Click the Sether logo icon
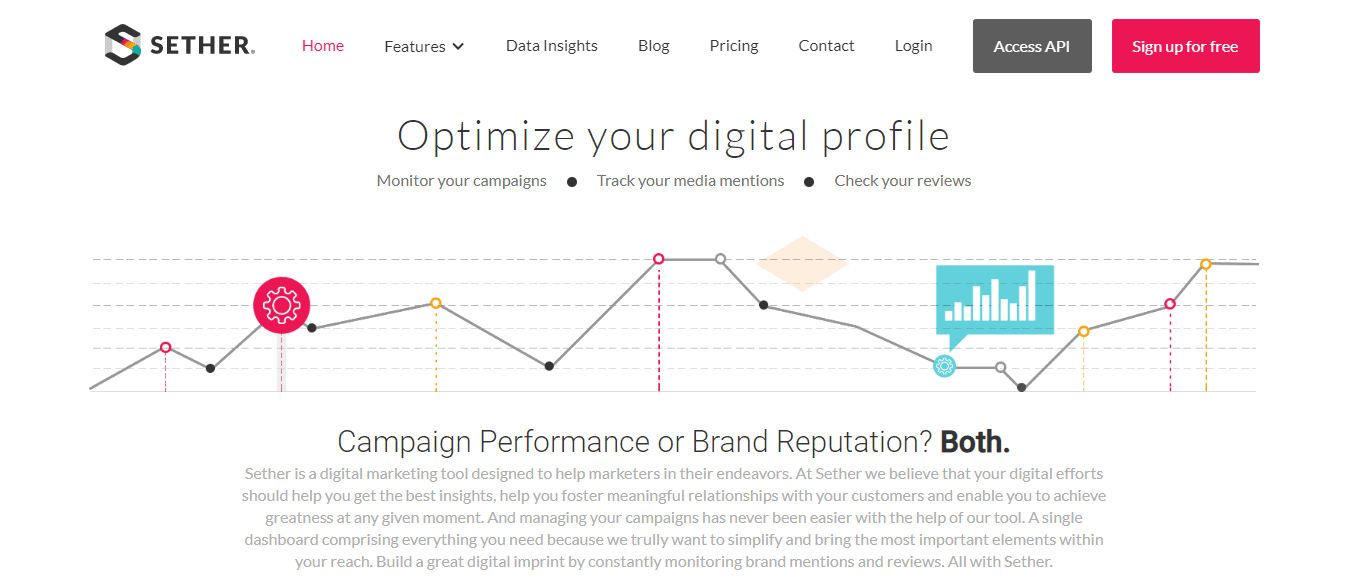 pyautogui.click(x=123, y=45)
